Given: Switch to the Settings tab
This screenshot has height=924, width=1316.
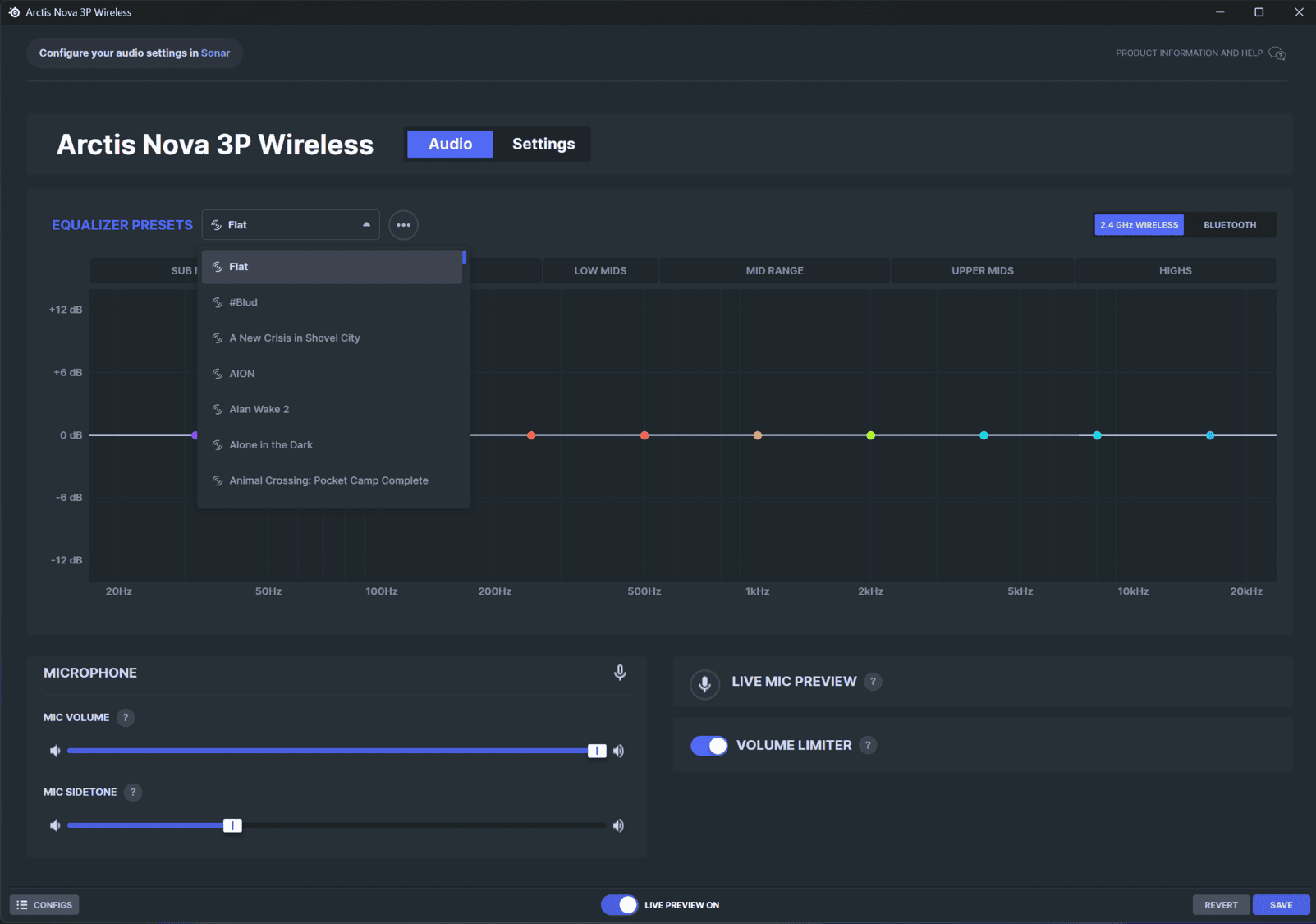Looking at the screenshot, I should [543, 144].
